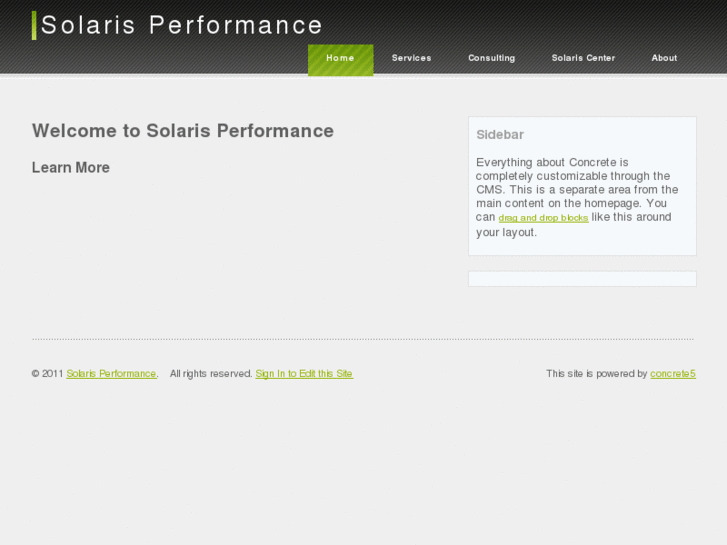Screen dimensions: 727x545
Task: Click the green accent bar beside the site title
Action: pyautogui.click(x=34, y=25)
